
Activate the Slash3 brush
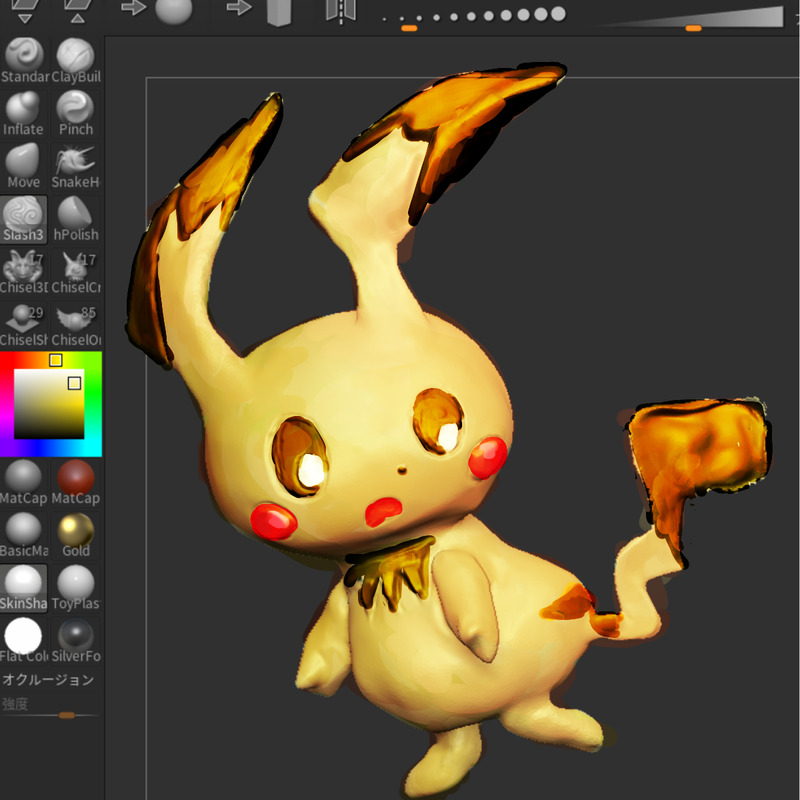(23, 219)
